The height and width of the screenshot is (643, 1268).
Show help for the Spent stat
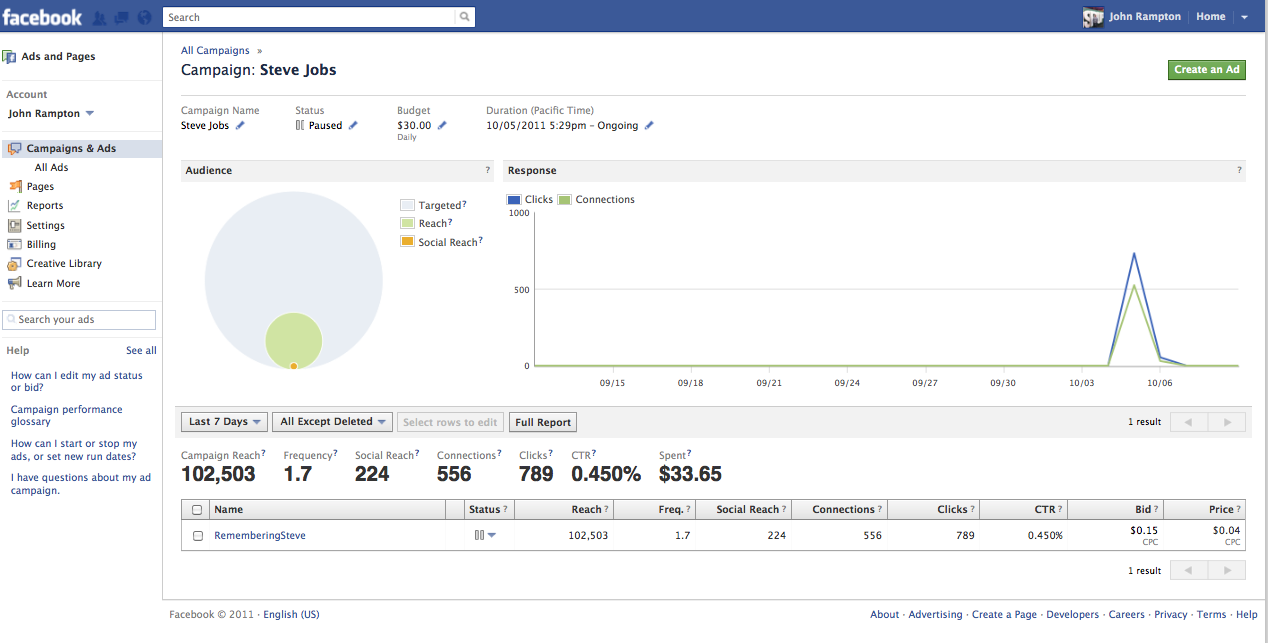click(x=689, y=454)
